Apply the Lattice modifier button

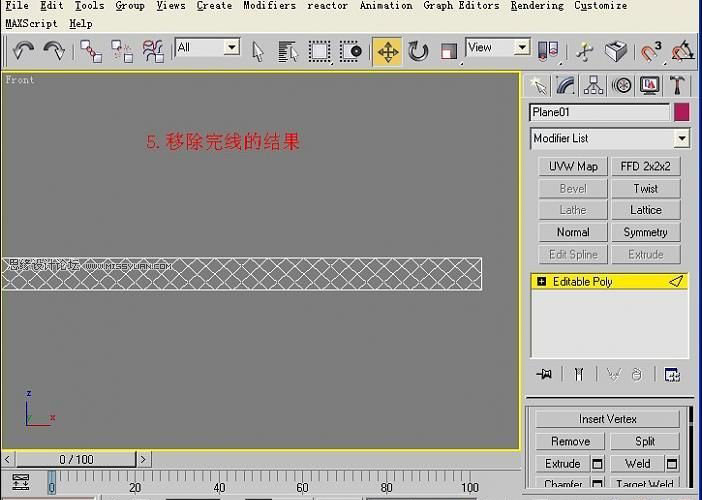(646, 210)
